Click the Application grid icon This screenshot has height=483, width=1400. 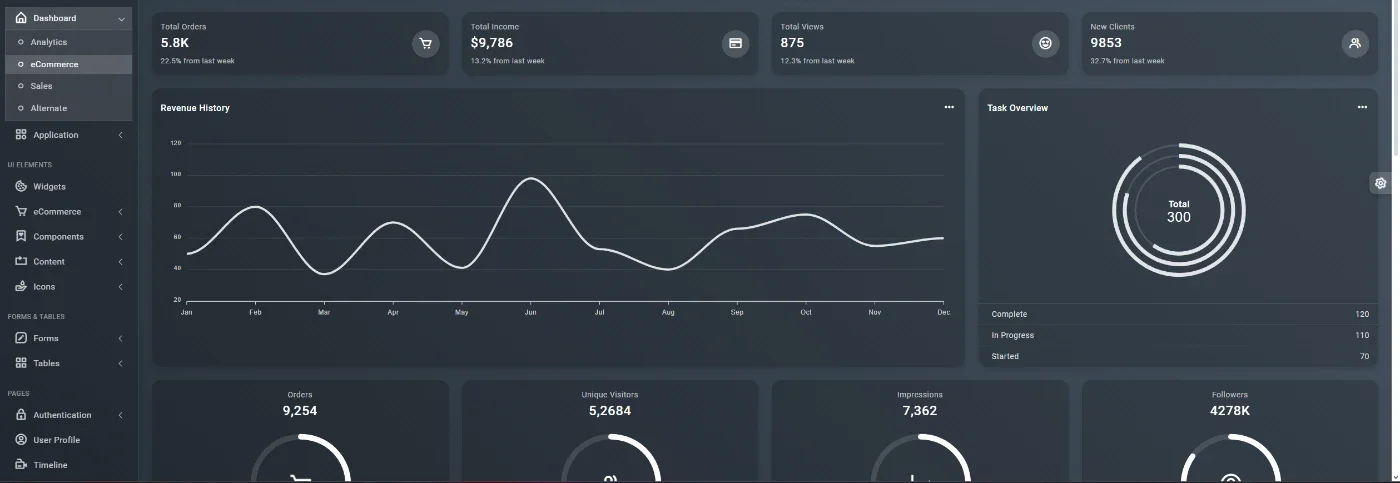(21, 135)
